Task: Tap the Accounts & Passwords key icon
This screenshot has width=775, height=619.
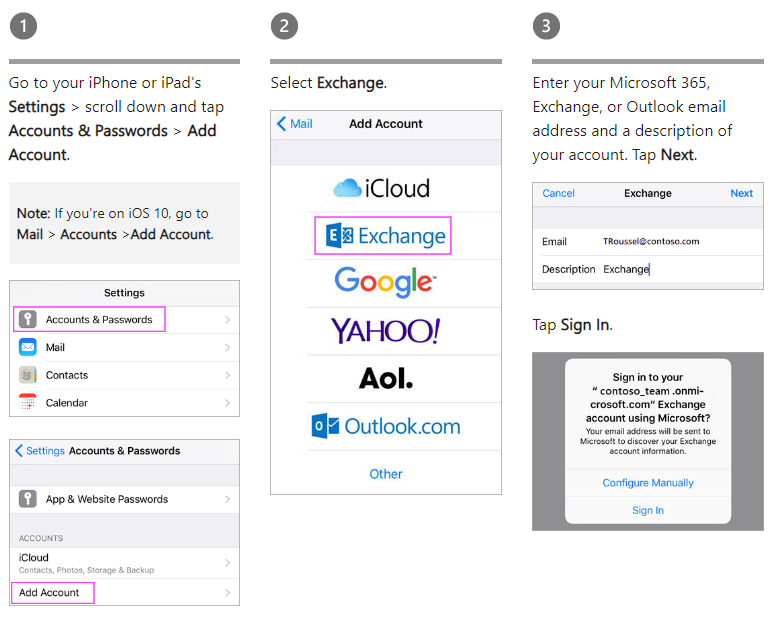Action: pos(28,319)
